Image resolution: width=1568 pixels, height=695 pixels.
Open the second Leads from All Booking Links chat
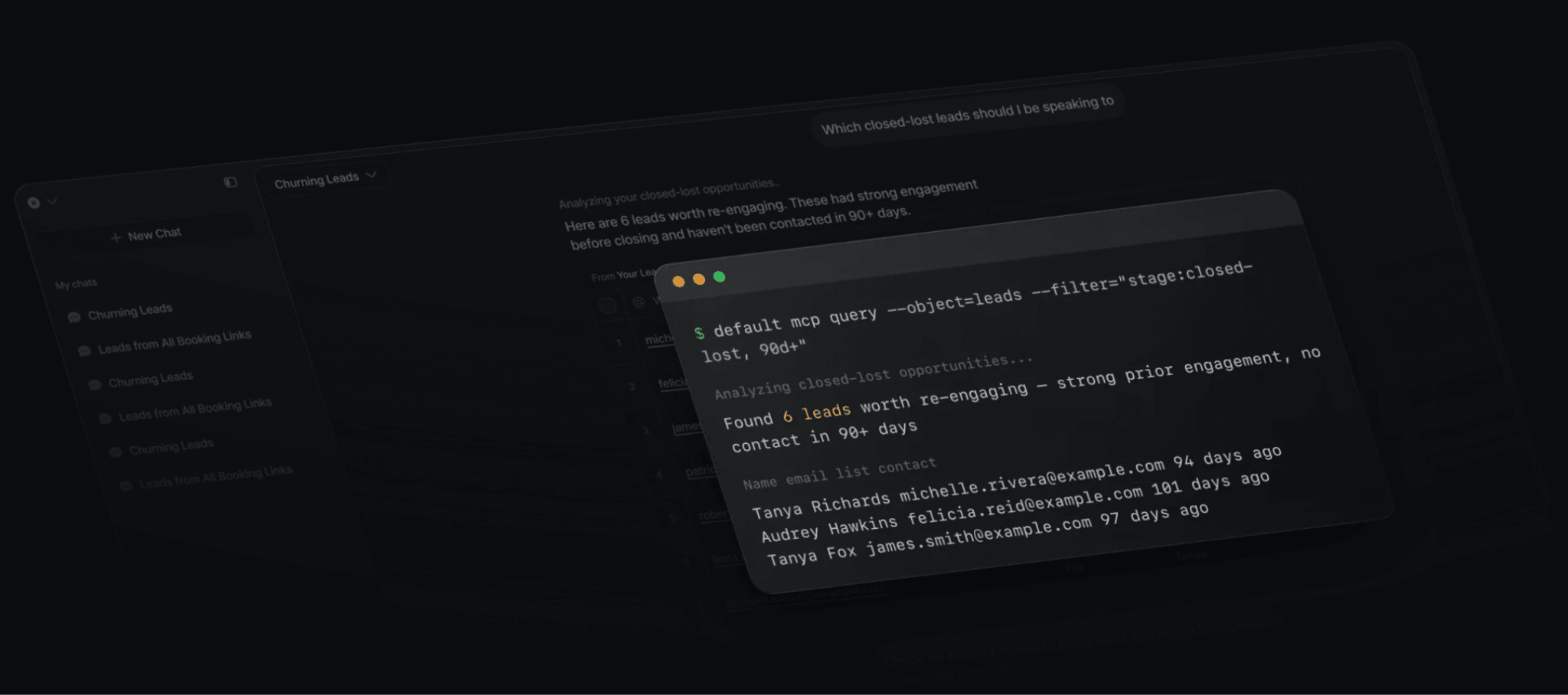click(x=186, y=409)
